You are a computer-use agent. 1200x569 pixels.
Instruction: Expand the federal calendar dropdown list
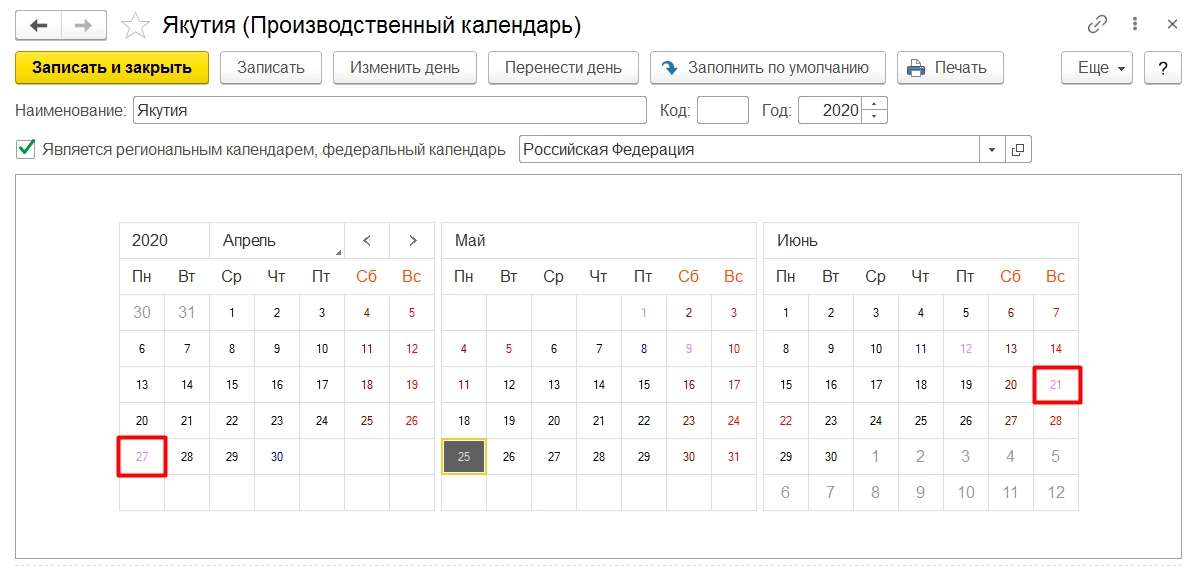[992, 150]
